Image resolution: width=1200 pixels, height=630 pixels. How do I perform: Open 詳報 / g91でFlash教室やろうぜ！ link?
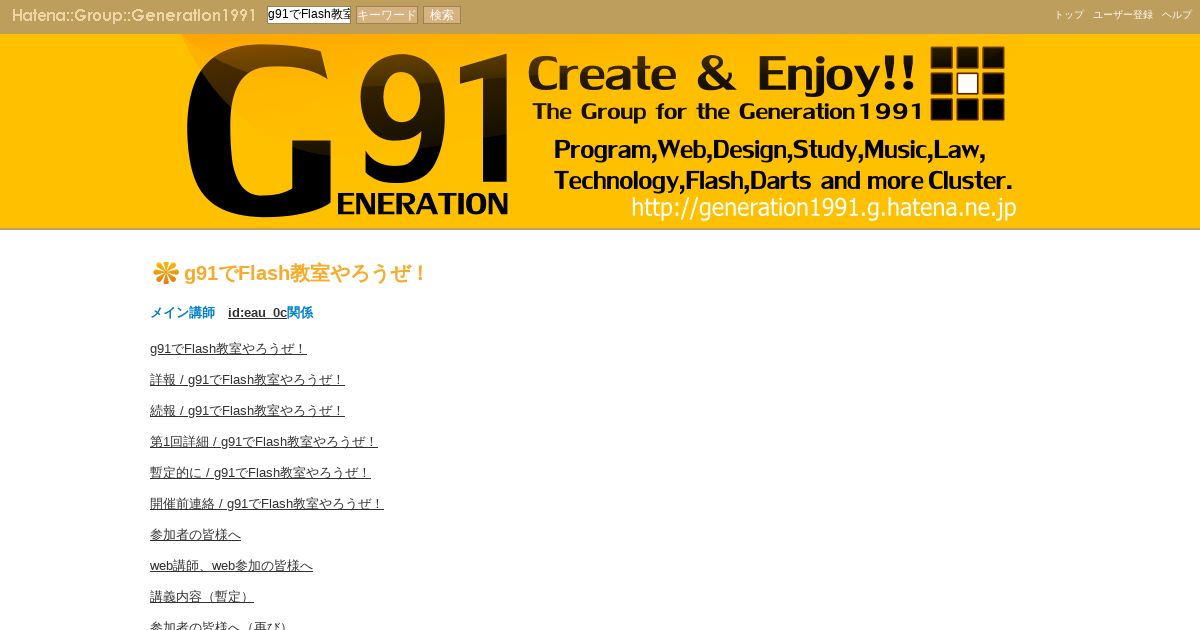pos(247,379)
